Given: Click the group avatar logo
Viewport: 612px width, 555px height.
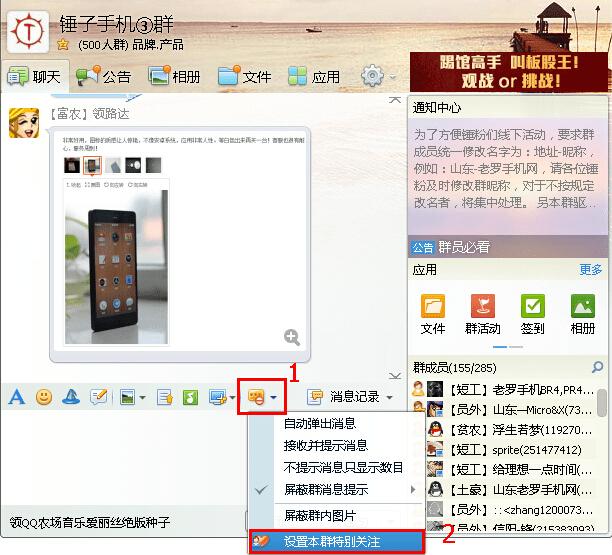Looking at the screenshot, I should [28, 32].
